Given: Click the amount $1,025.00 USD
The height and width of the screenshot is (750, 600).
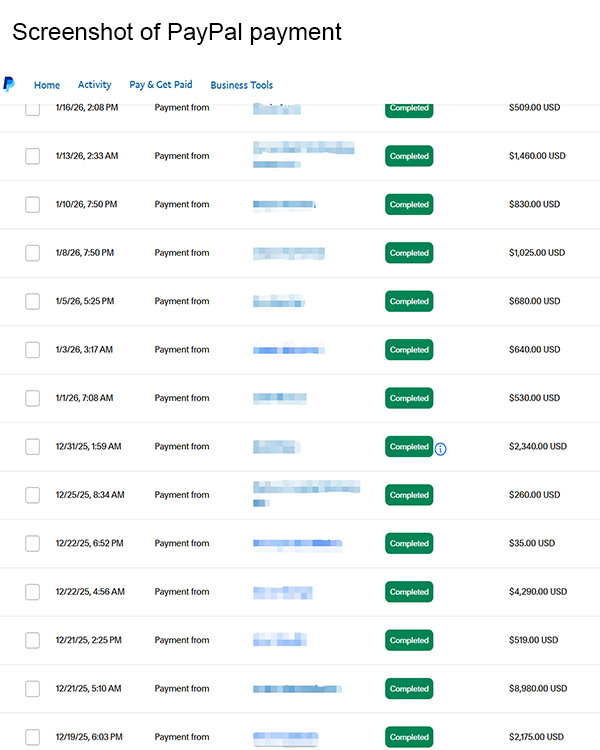Looking at the screenshot, I should pyautogui.click(x=537, y=253).
